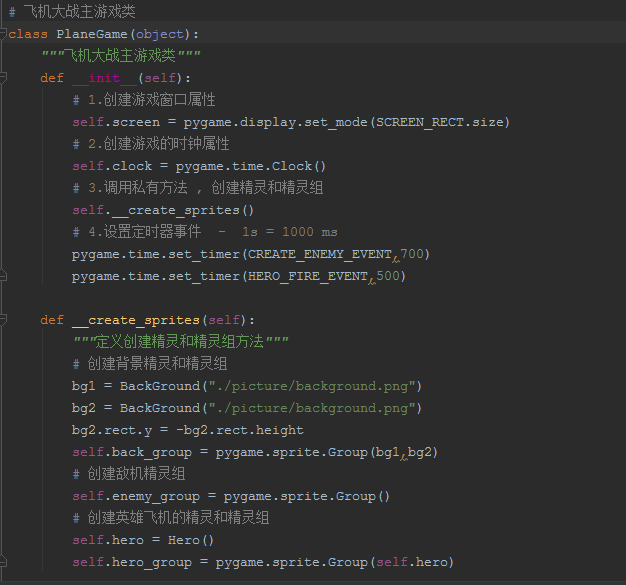Click 'SCREEN_RECT.size' argument
The width and height of the screenshot is (626, 585).
(x=440, y=122)
